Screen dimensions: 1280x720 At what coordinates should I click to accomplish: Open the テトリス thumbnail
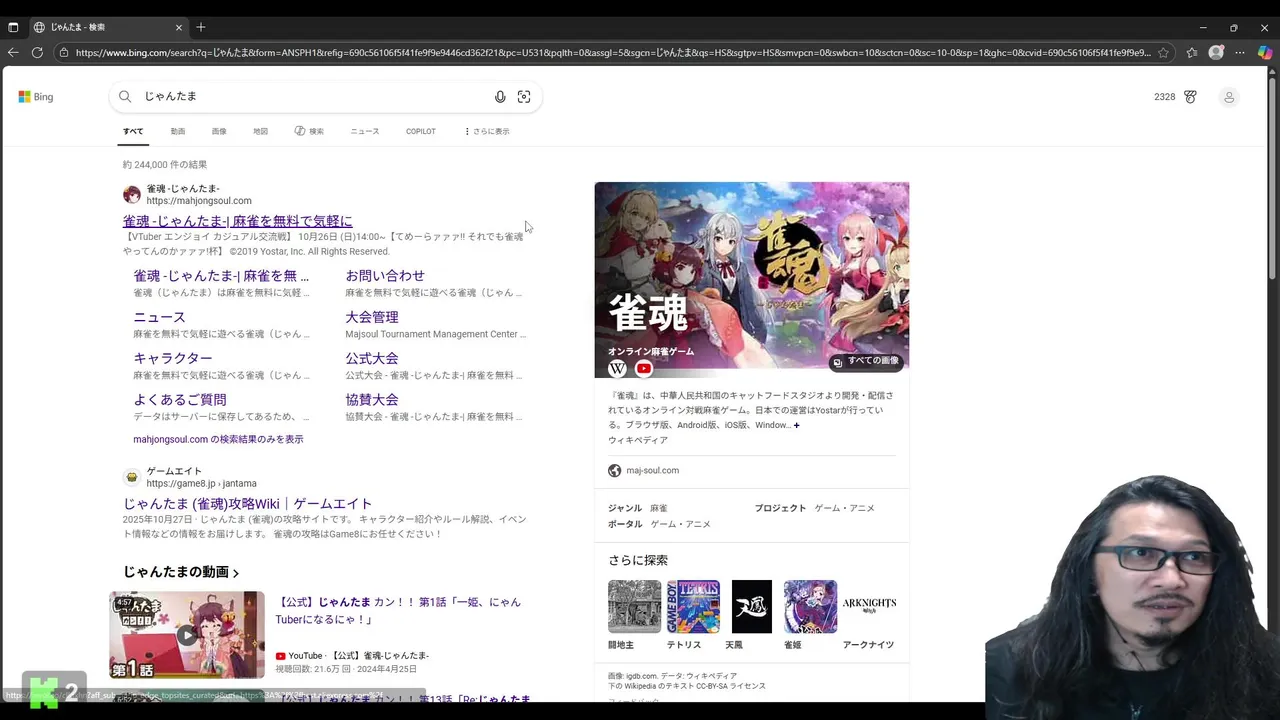click(x=693, y=607)
